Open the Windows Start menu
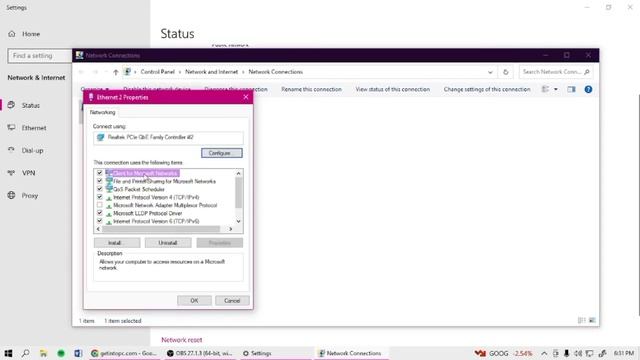 (x=8, y=353)
